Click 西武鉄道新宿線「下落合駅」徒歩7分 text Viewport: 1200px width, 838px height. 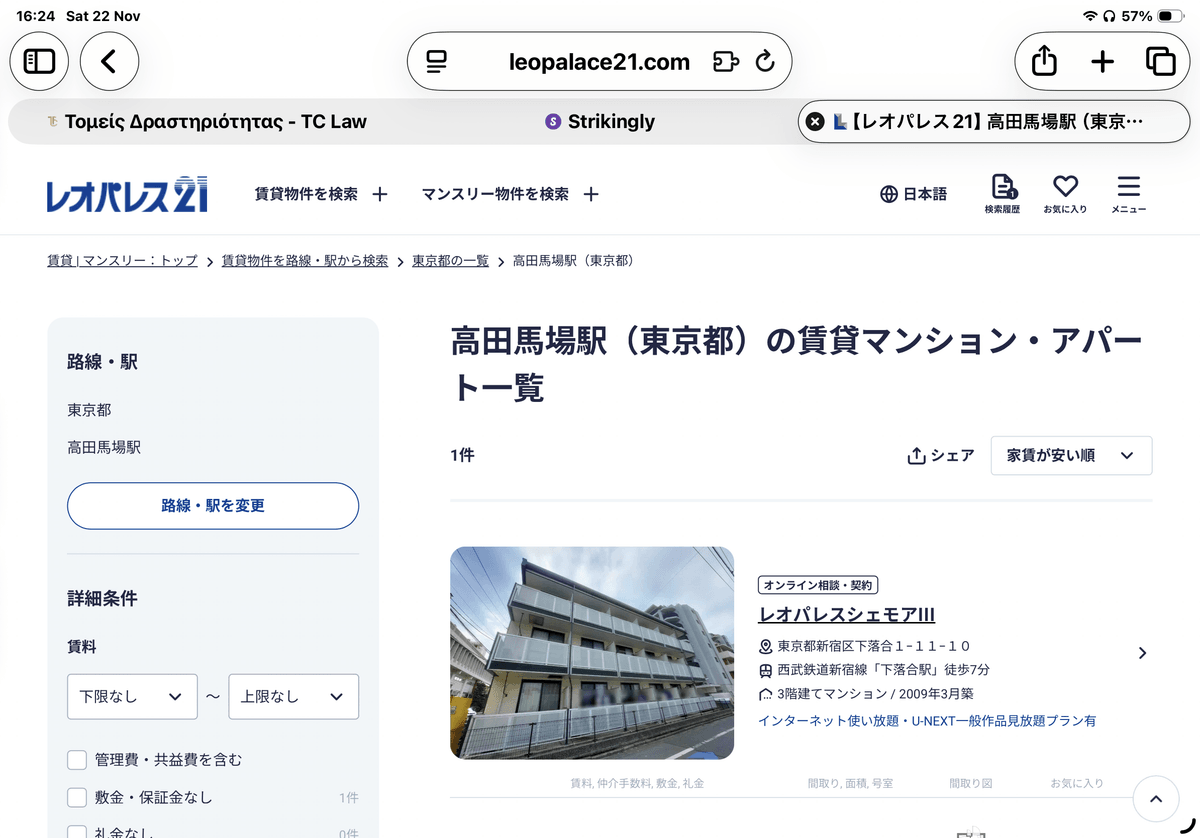pyautogui.click(x=883, y=670)
